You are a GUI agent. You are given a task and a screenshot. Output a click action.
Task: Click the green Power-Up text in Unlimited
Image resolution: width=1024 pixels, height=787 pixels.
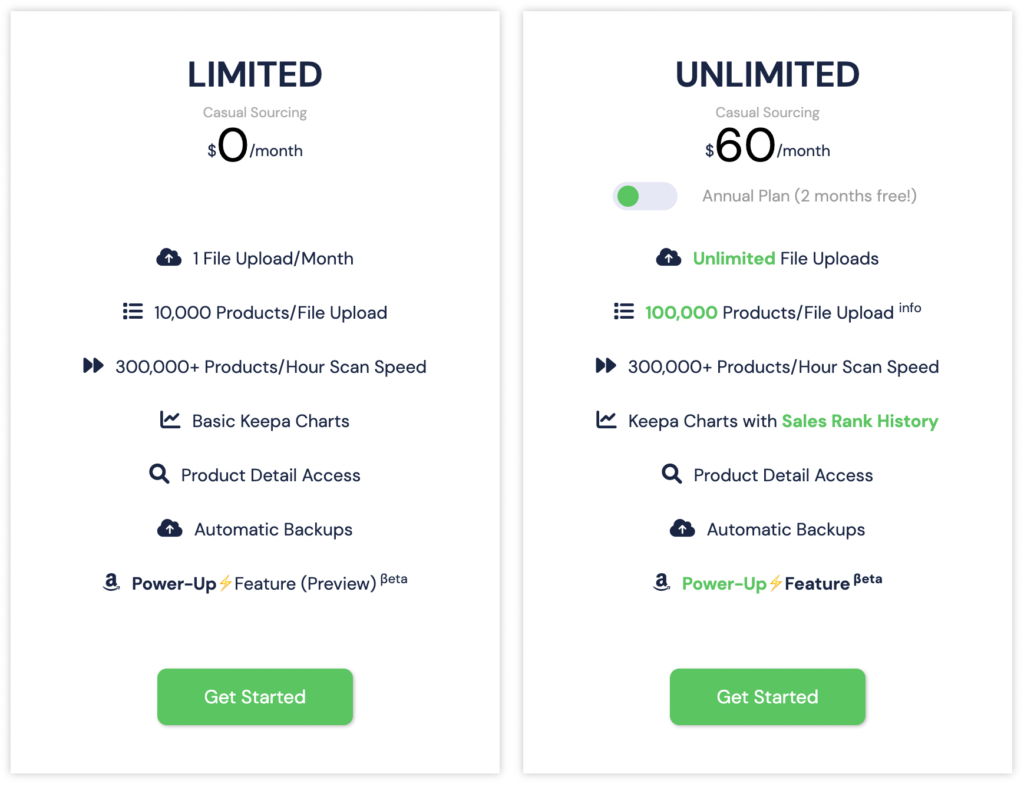[x=724, y=584]
